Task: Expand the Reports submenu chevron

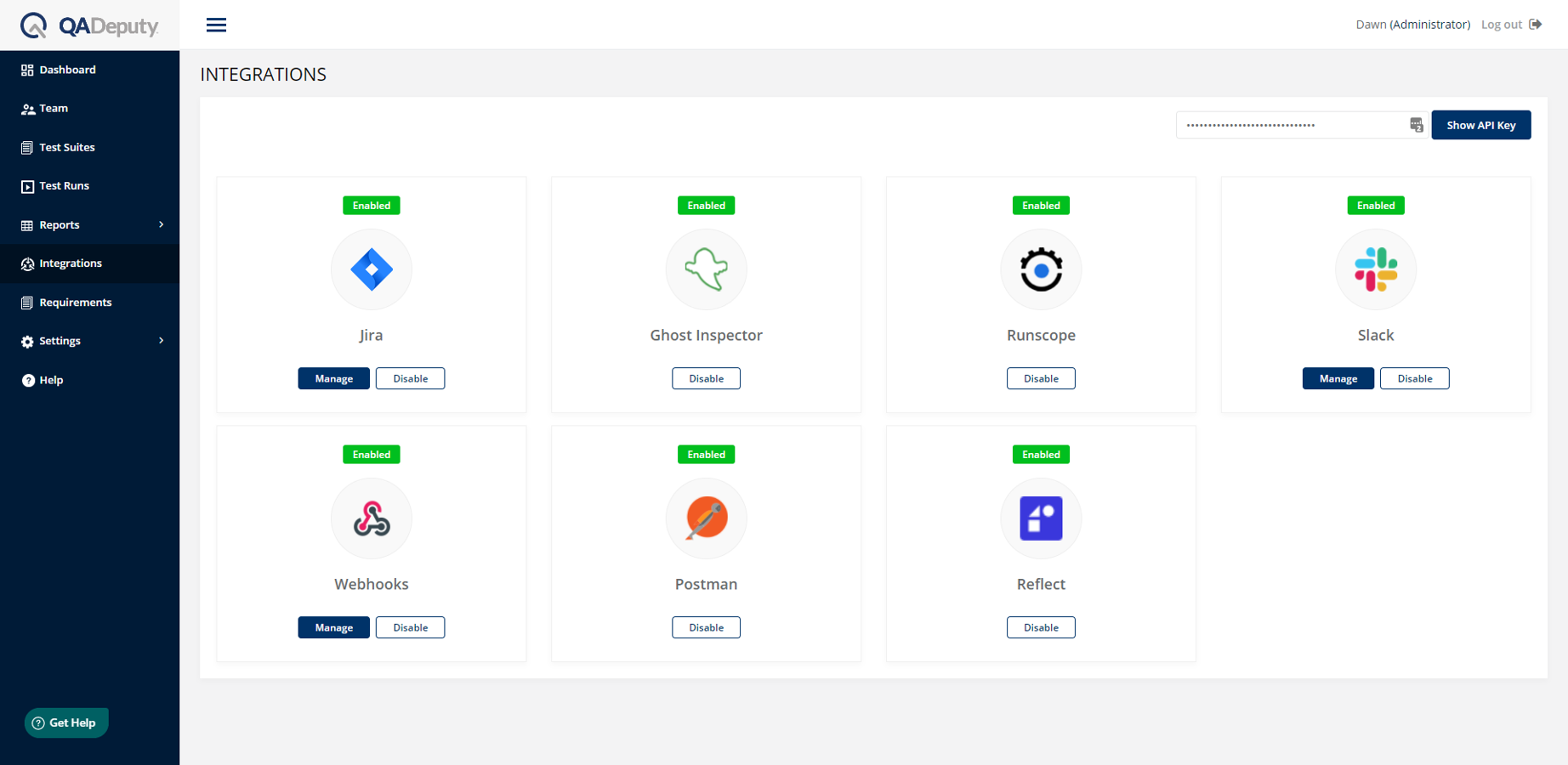Action: (161, 224)
